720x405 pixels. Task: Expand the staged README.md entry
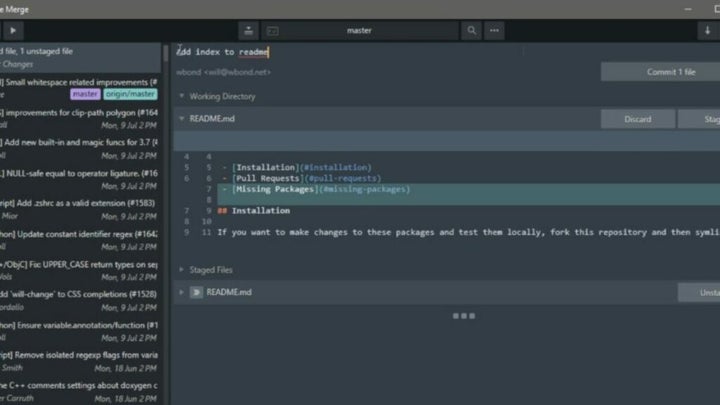181,292
